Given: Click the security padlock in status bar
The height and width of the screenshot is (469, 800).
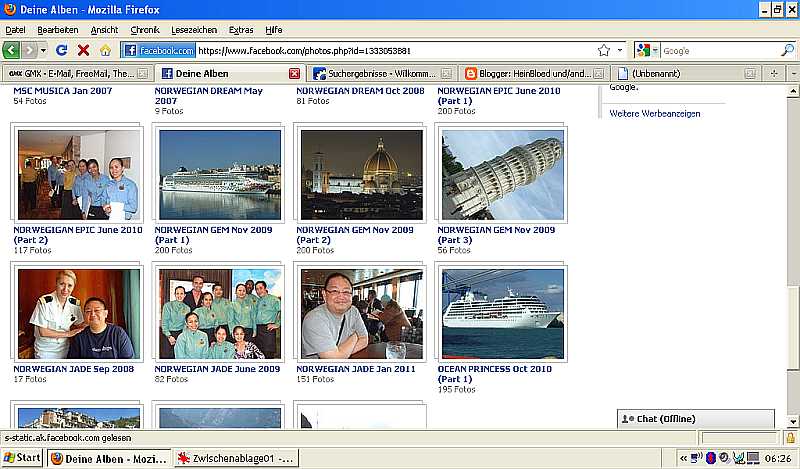Looking at the screenshot, I should tap(790, 438).
